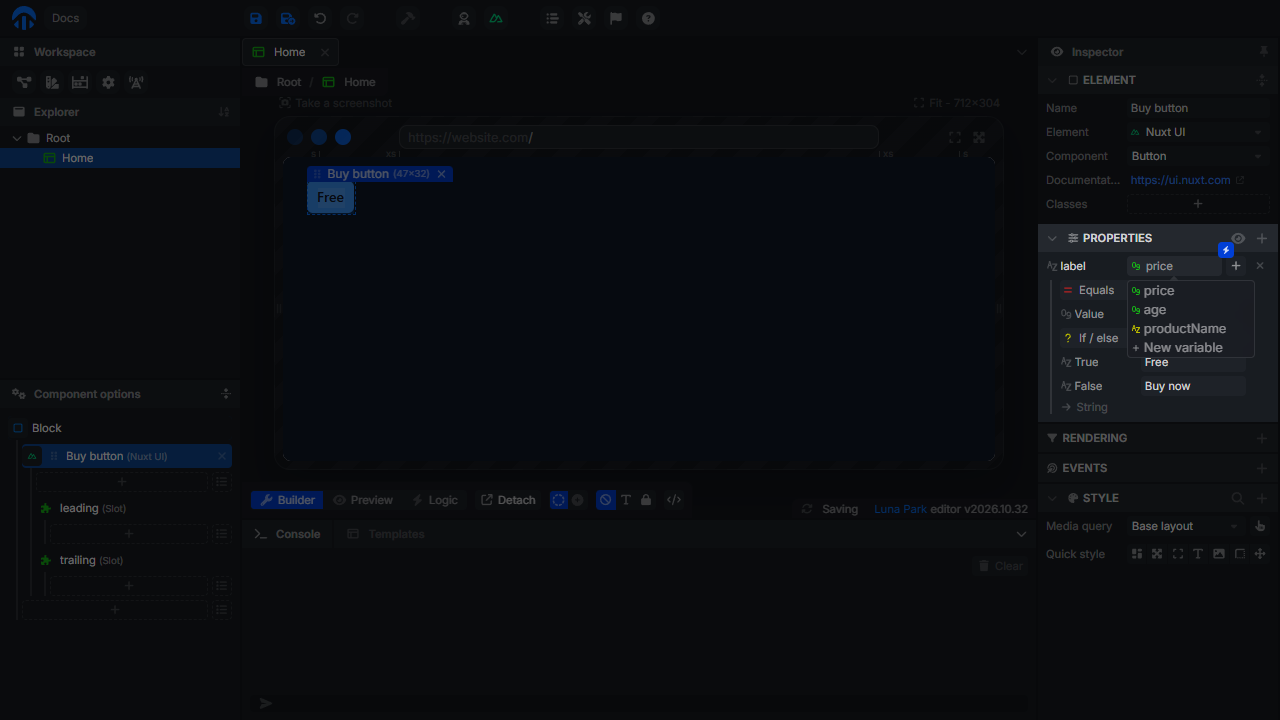
Task: Toggle the eye icon in Properties header
Action: pos(1238,238)
